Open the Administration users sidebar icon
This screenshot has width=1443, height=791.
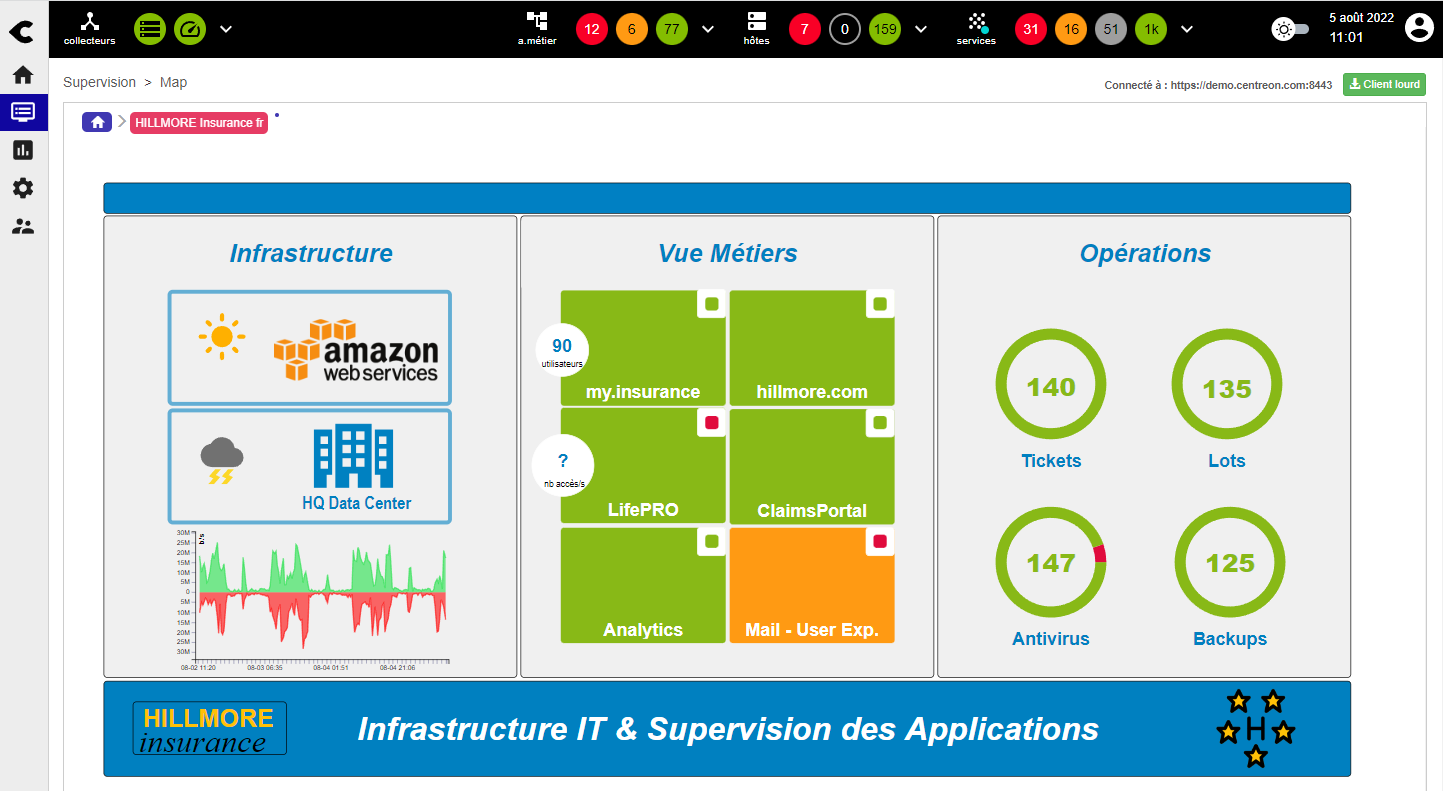[x=22, y=227]
